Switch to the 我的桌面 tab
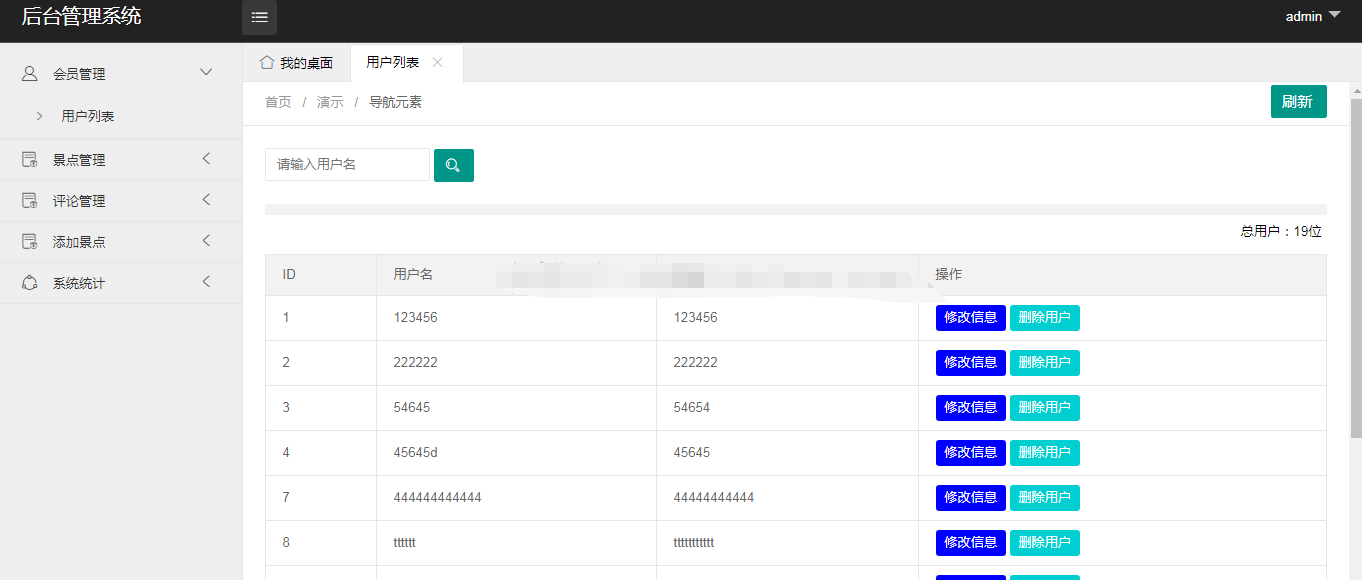This screenshot has height=580, width=1362. click(296, 63)
